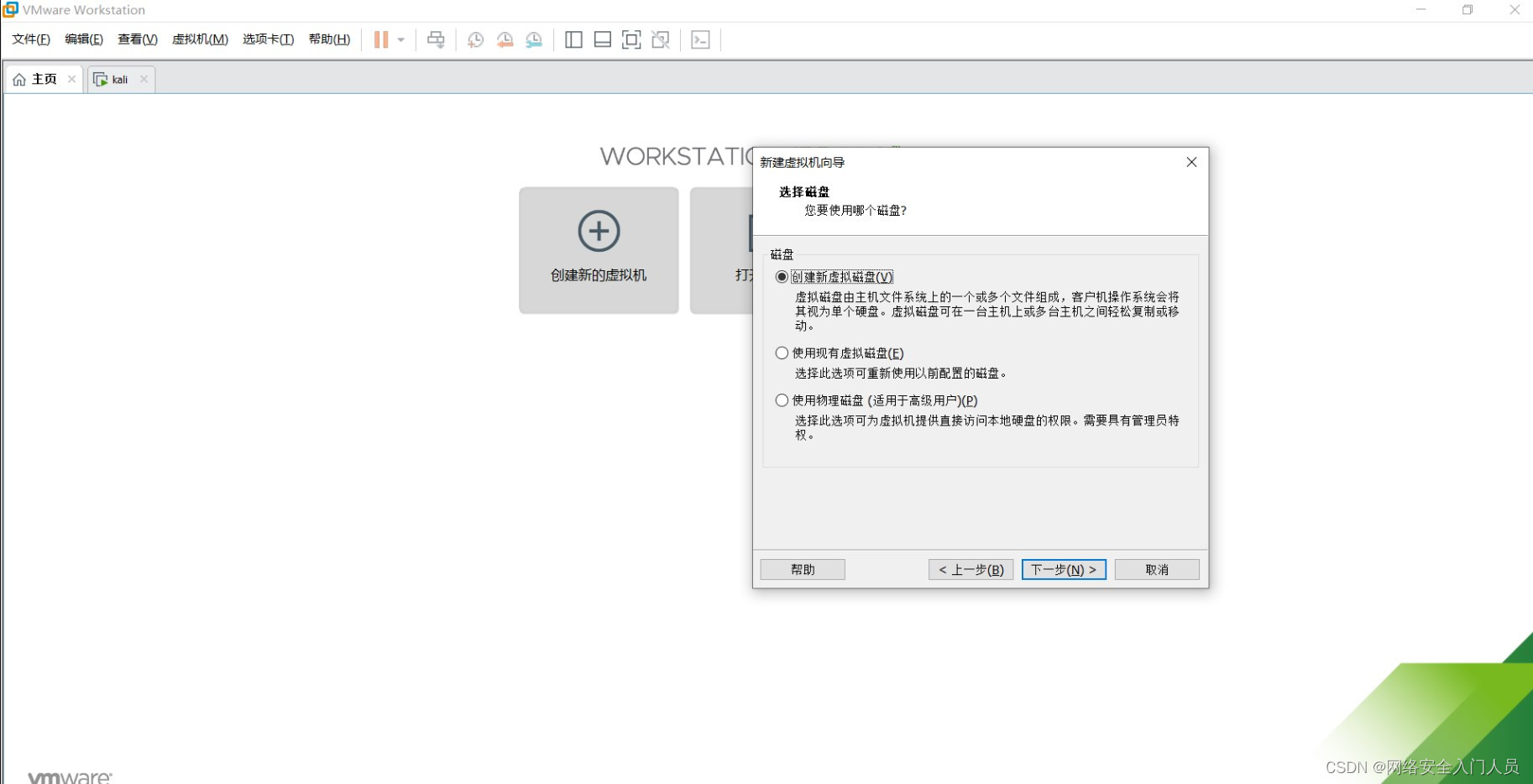1533x784 pixels.
Task: Click the full screen mode icon
Action: 631,39
